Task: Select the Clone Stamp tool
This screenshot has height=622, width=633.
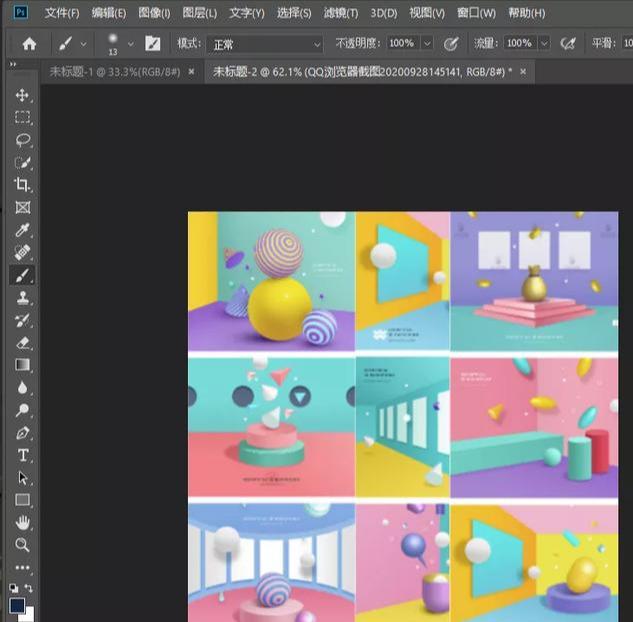Action: (22, 298)
